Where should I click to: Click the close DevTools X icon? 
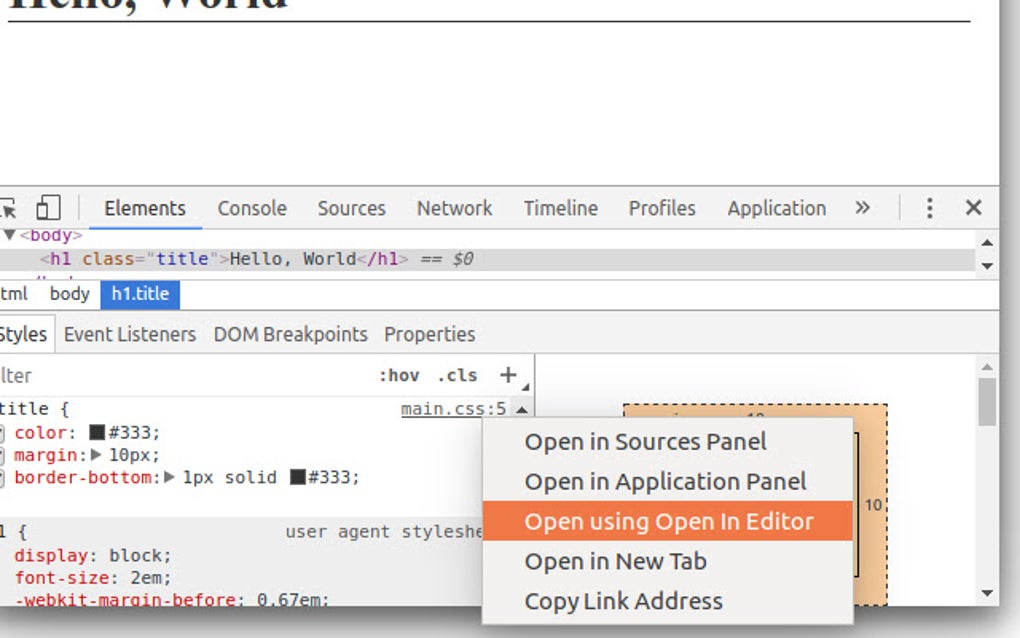coord(973,208)
